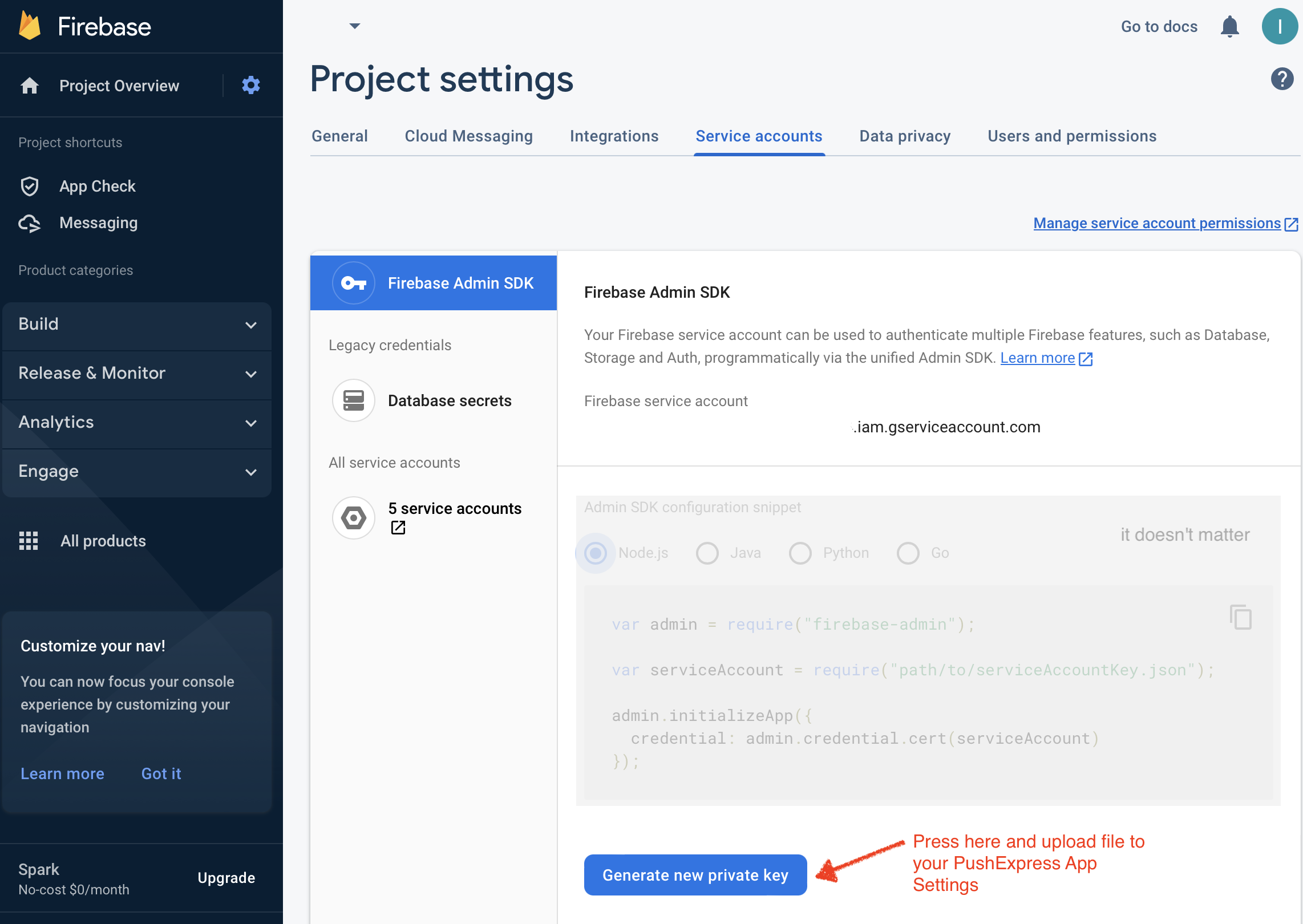Expand the Release & Monitor category
This screenshot has width=1303, height=924.
pos(137,374)
